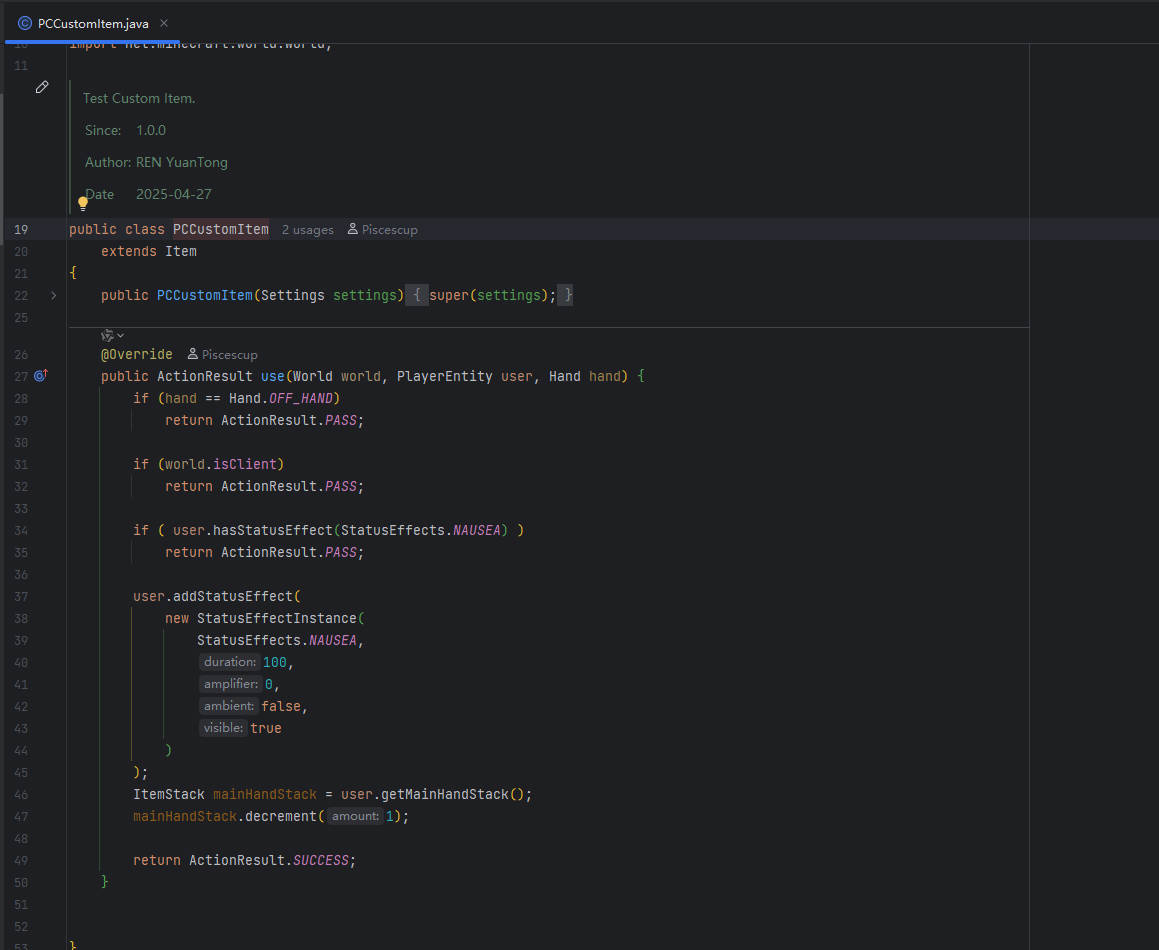Click the PCCustomItem constructor name on line 22
This screenshot has width=1159, height=950.
pyautogui.click(x=205, y=296)
